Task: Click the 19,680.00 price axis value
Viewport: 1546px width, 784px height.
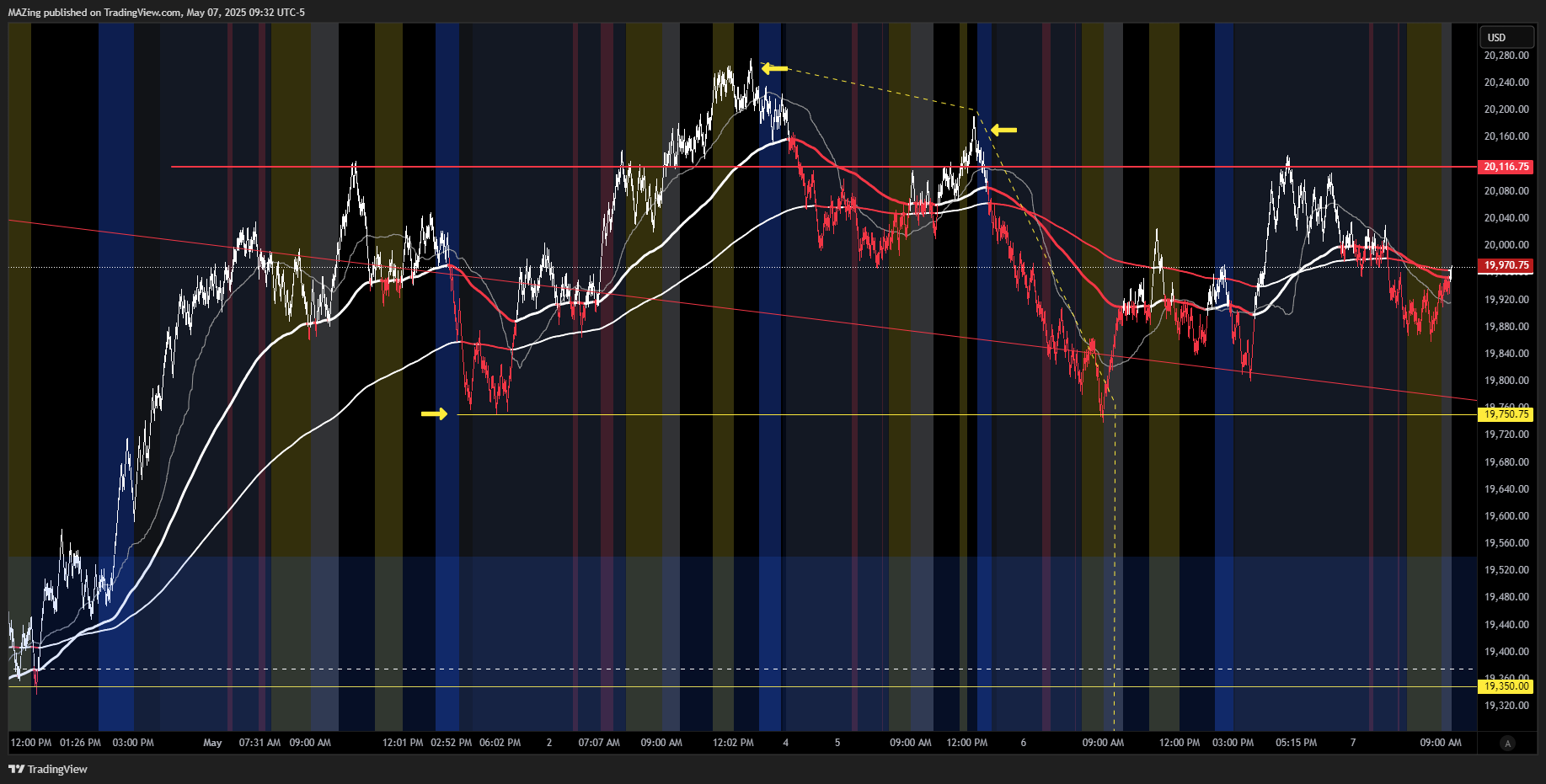Action: (1506, 462)
